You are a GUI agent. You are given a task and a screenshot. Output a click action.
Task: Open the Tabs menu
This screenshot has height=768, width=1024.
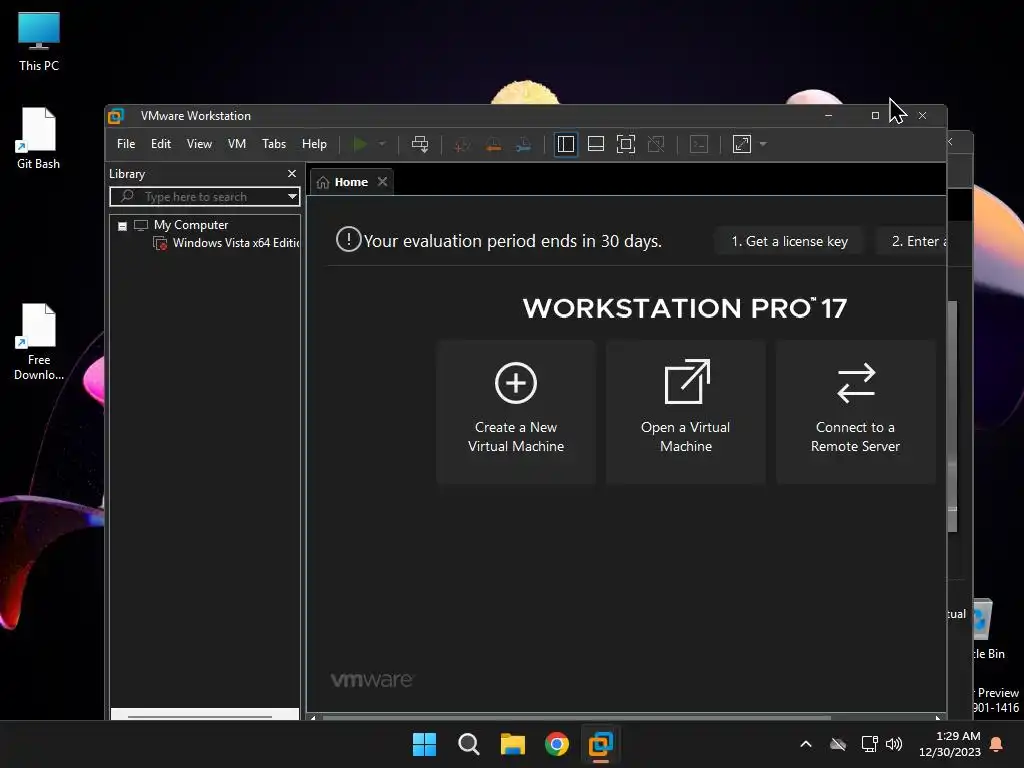(274, 144)
